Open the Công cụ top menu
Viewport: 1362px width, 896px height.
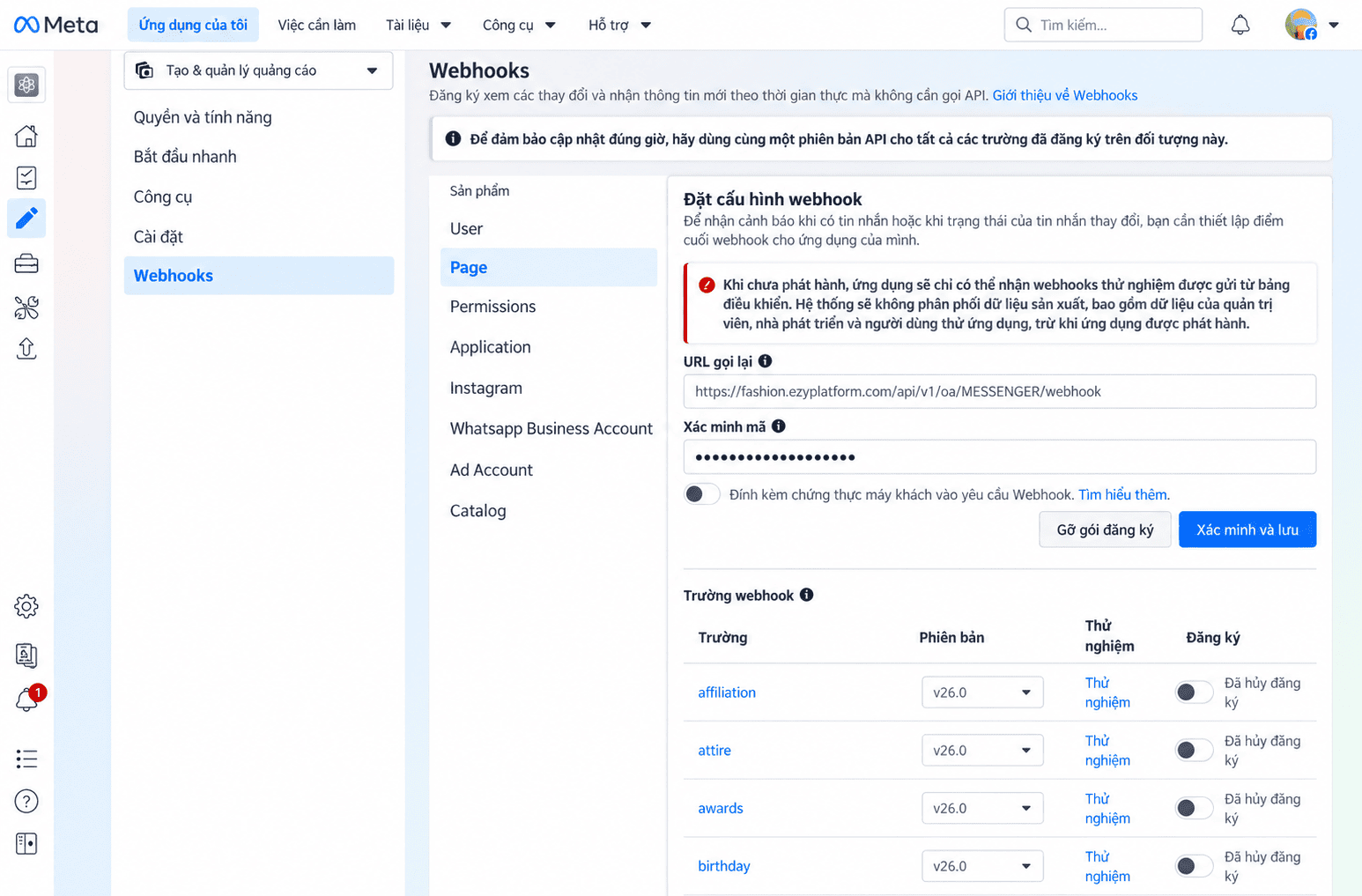coord(519,25)
